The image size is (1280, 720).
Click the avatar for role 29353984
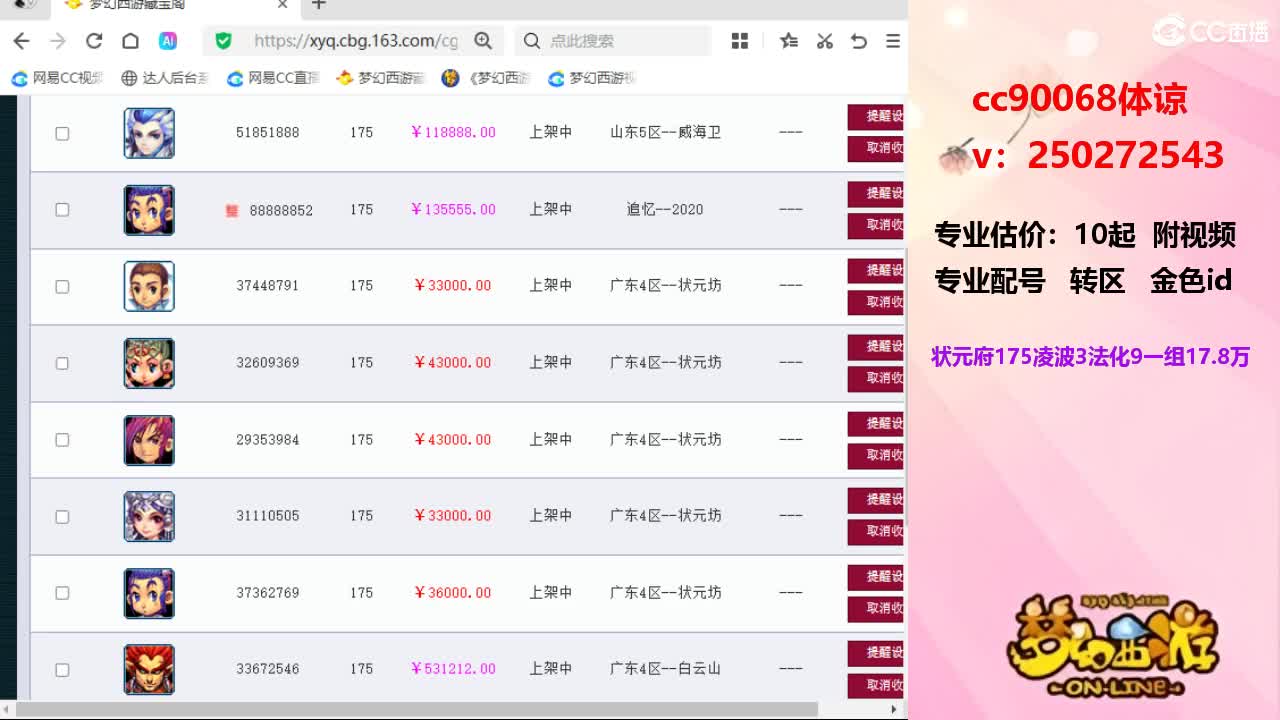point(149,440)
